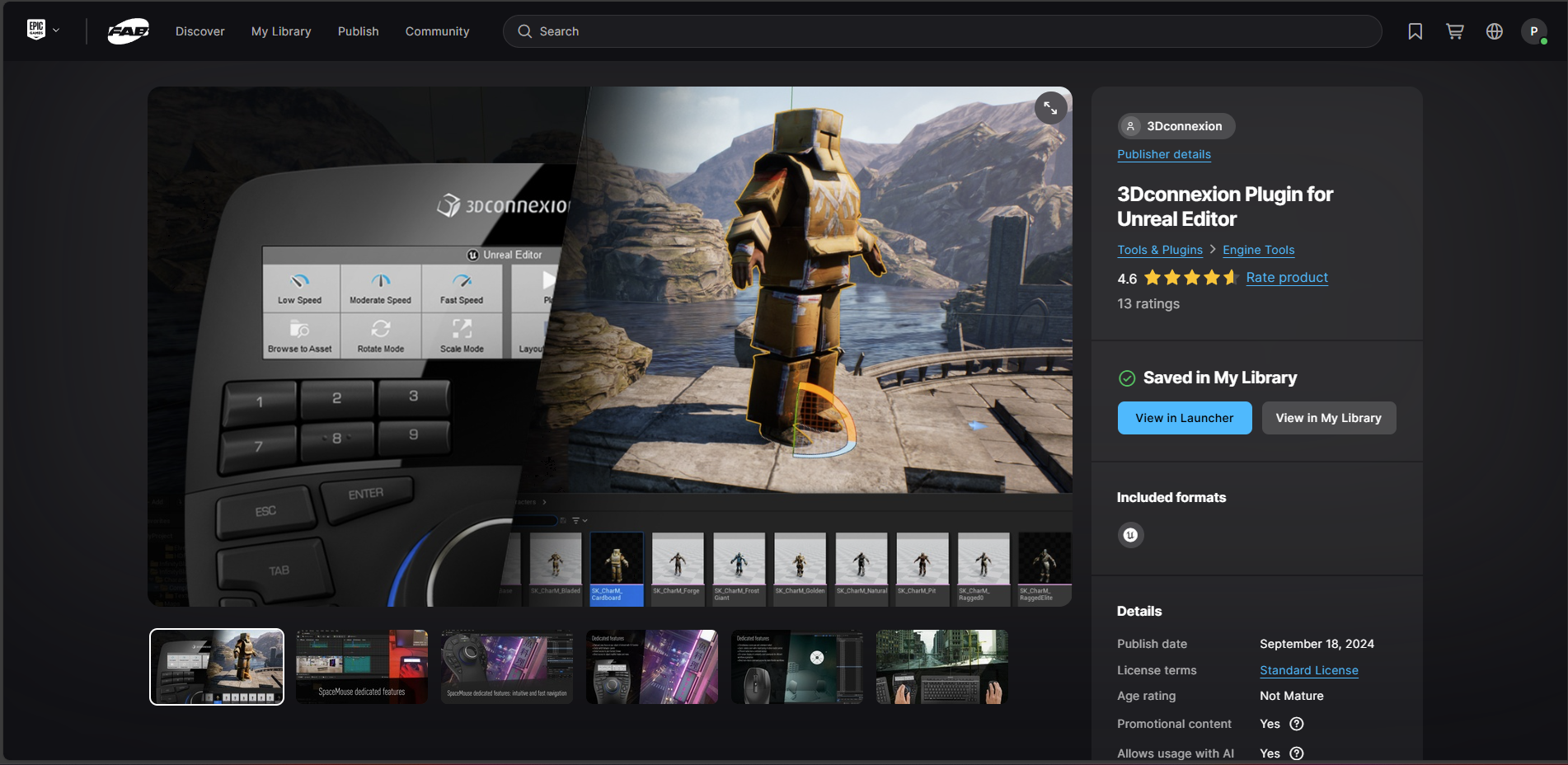The image size is (1568, 765).
Task: Navigate to the Discover section
Action: [x=200, y=31]
